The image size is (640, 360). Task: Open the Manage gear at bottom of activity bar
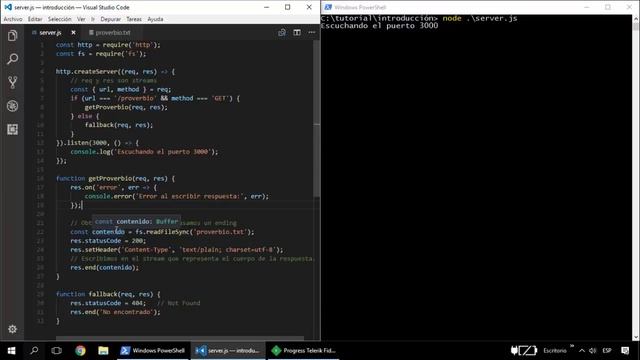tap(12, 329)
